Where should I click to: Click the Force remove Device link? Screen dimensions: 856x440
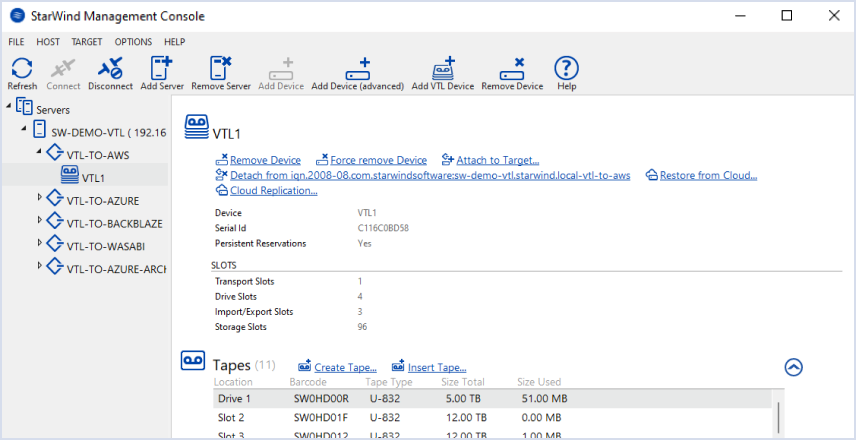pyautogui.click(x=379, y=160)
